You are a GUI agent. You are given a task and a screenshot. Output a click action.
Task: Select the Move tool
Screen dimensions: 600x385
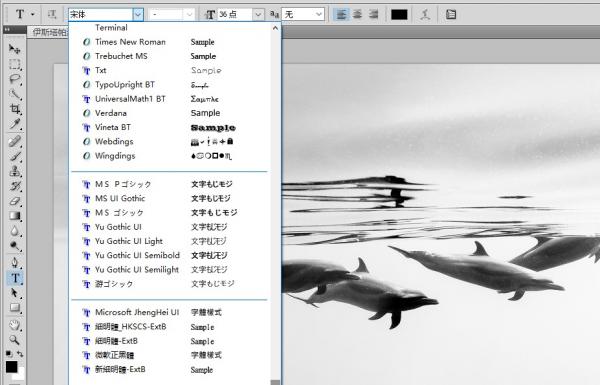(15, 49)
